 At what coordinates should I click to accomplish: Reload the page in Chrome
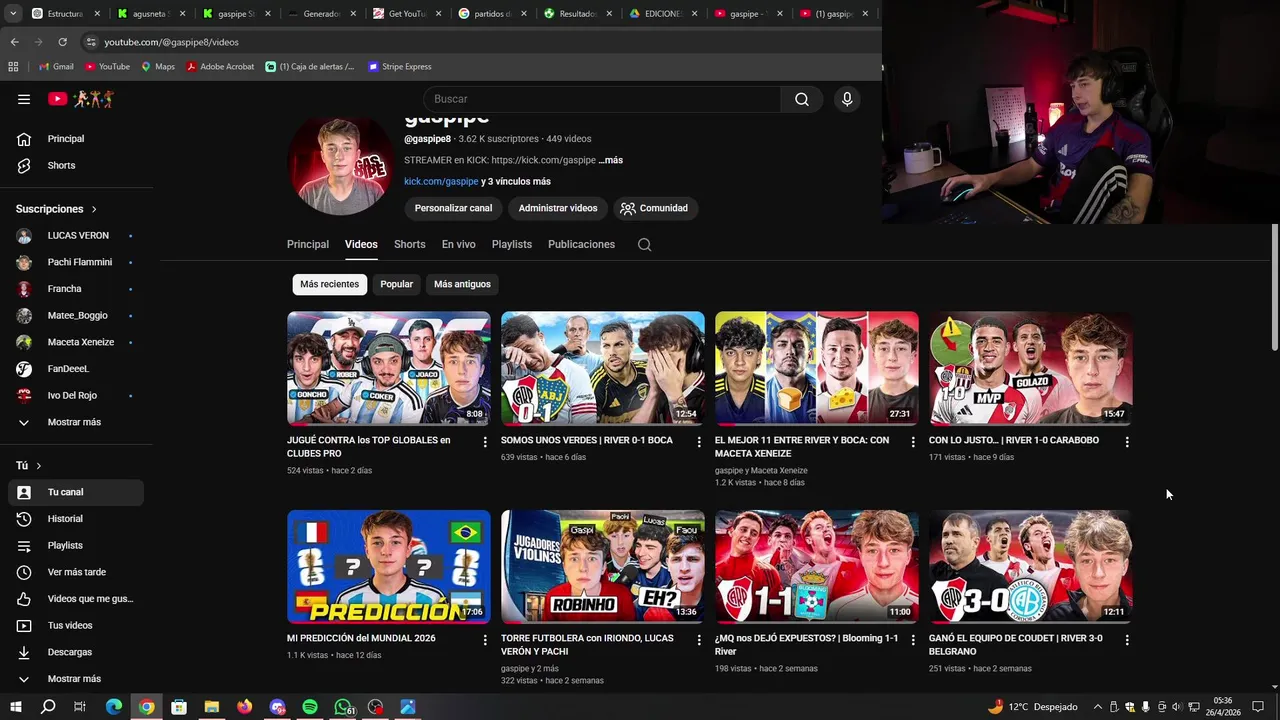tap(62, 42)
